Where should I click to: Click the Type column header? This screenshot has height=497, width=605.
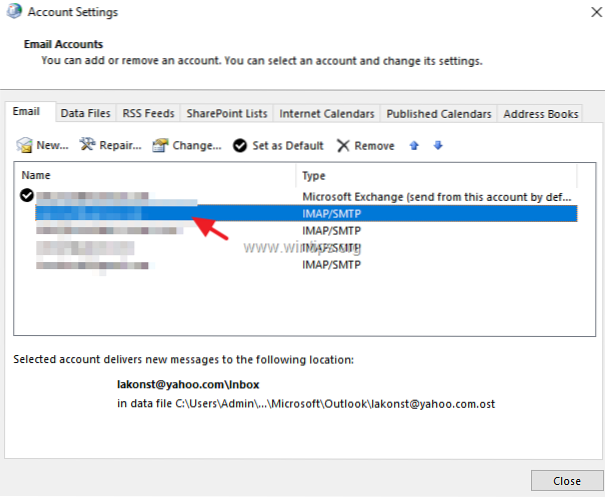click(x=437, y=176)
